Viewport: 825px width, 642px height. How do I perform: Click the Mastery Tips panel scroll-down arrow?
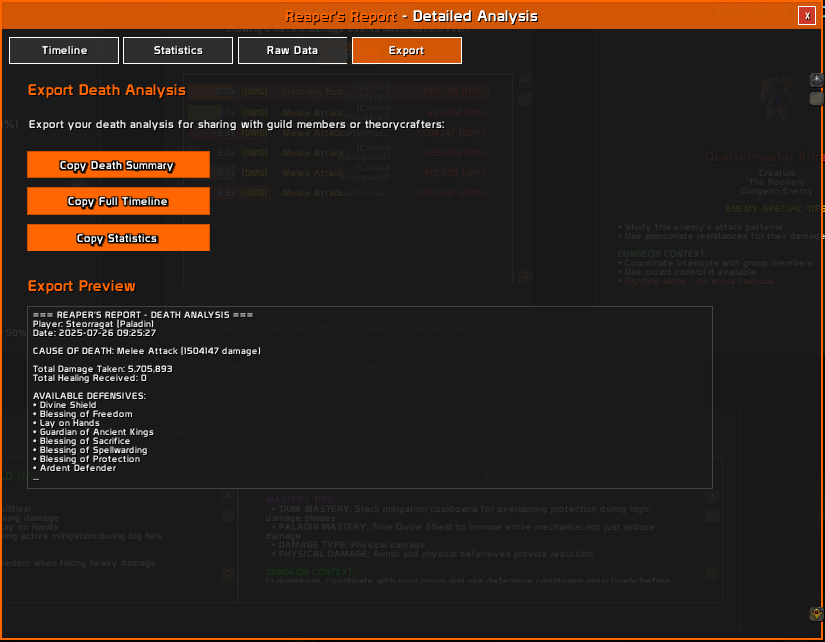click(x=712, y=574)
